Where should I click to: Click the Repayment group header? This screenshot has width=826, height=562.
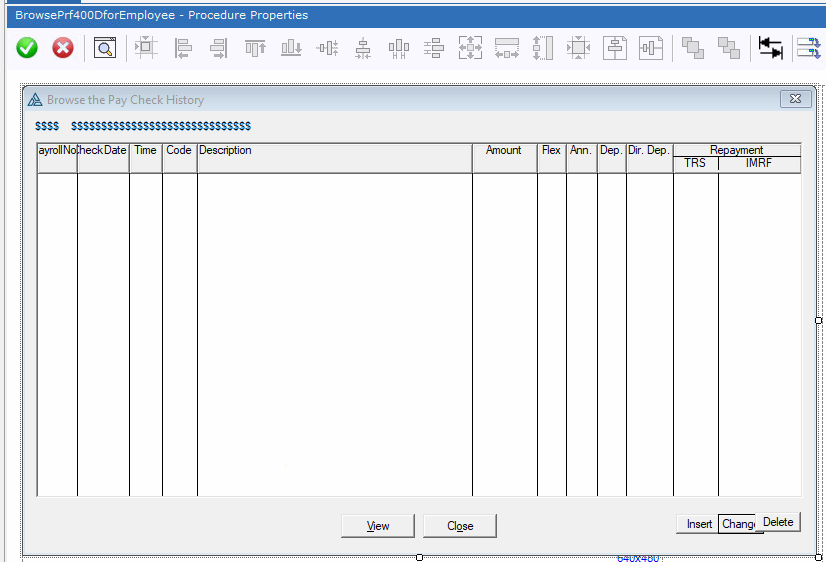(736, 150)
